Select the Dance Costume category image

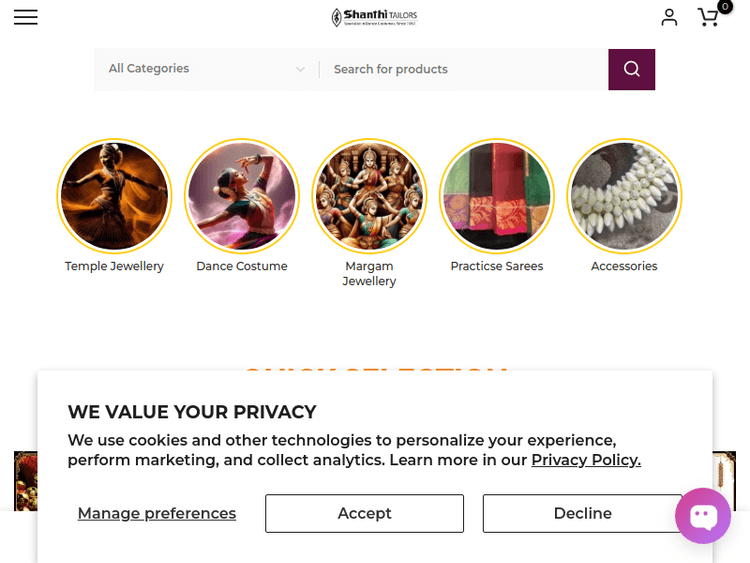242,196
